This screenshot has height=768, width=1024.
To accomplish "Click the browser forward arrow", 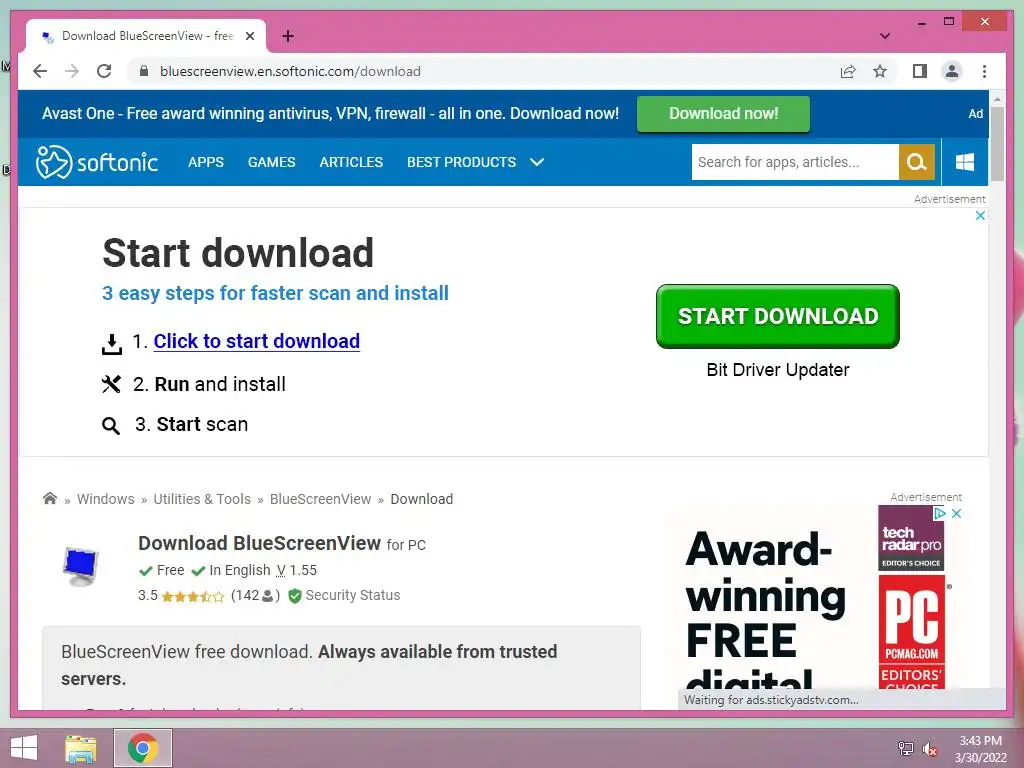I will [72, 71].
